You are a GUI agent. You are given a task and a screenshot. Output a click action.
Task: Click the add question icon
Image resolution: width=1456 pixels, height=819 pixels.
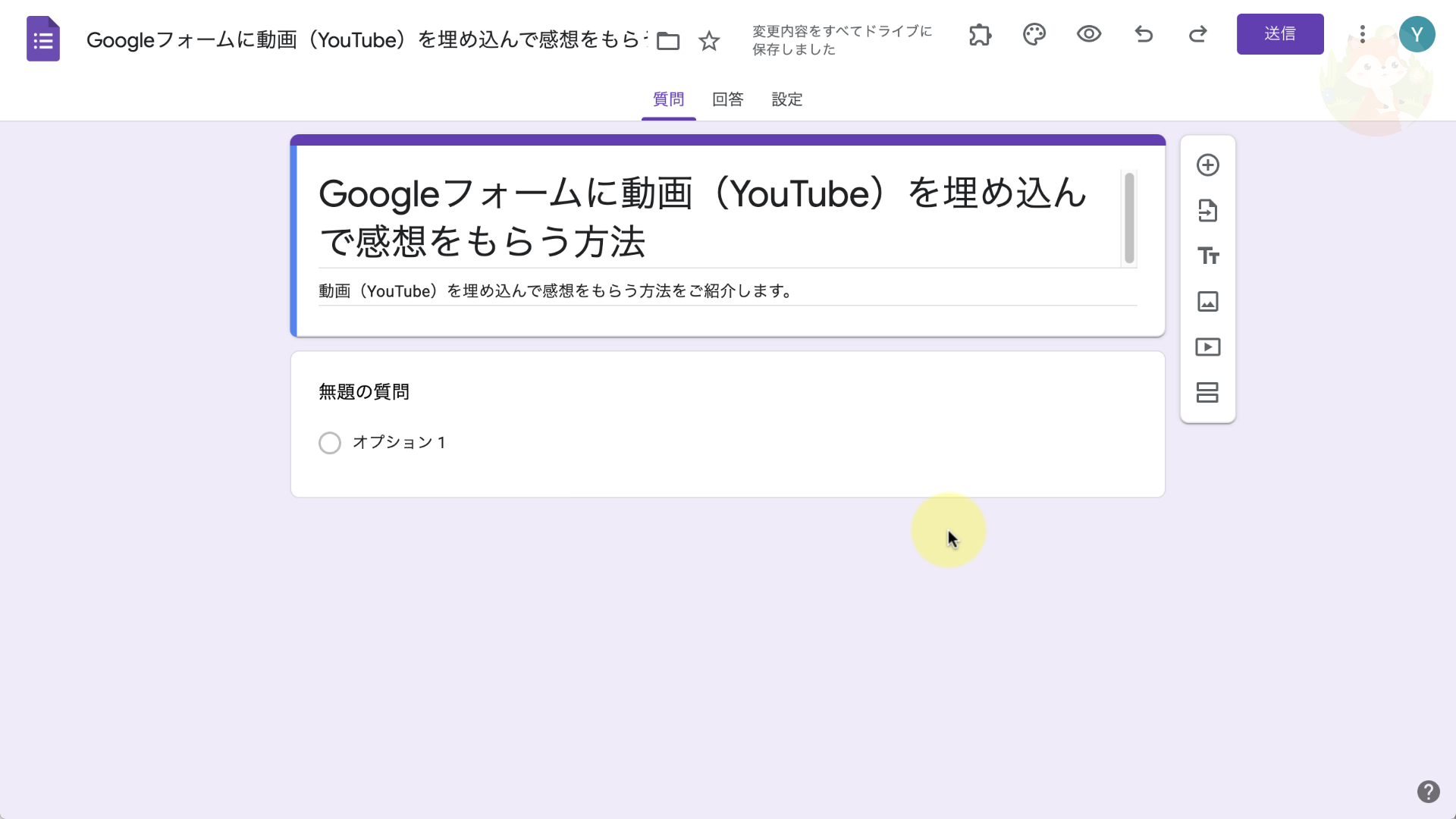tap(1208, 164)
